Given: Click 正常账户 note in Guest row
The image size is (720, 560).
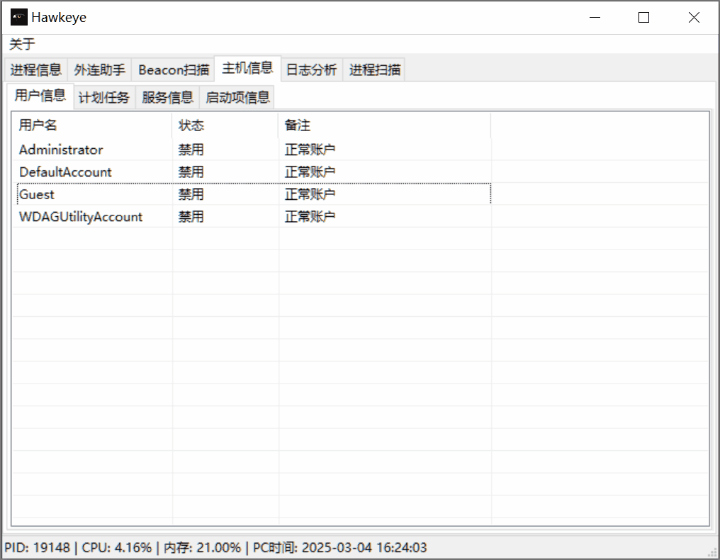Looking at the screenshot, I should (310, 194).
